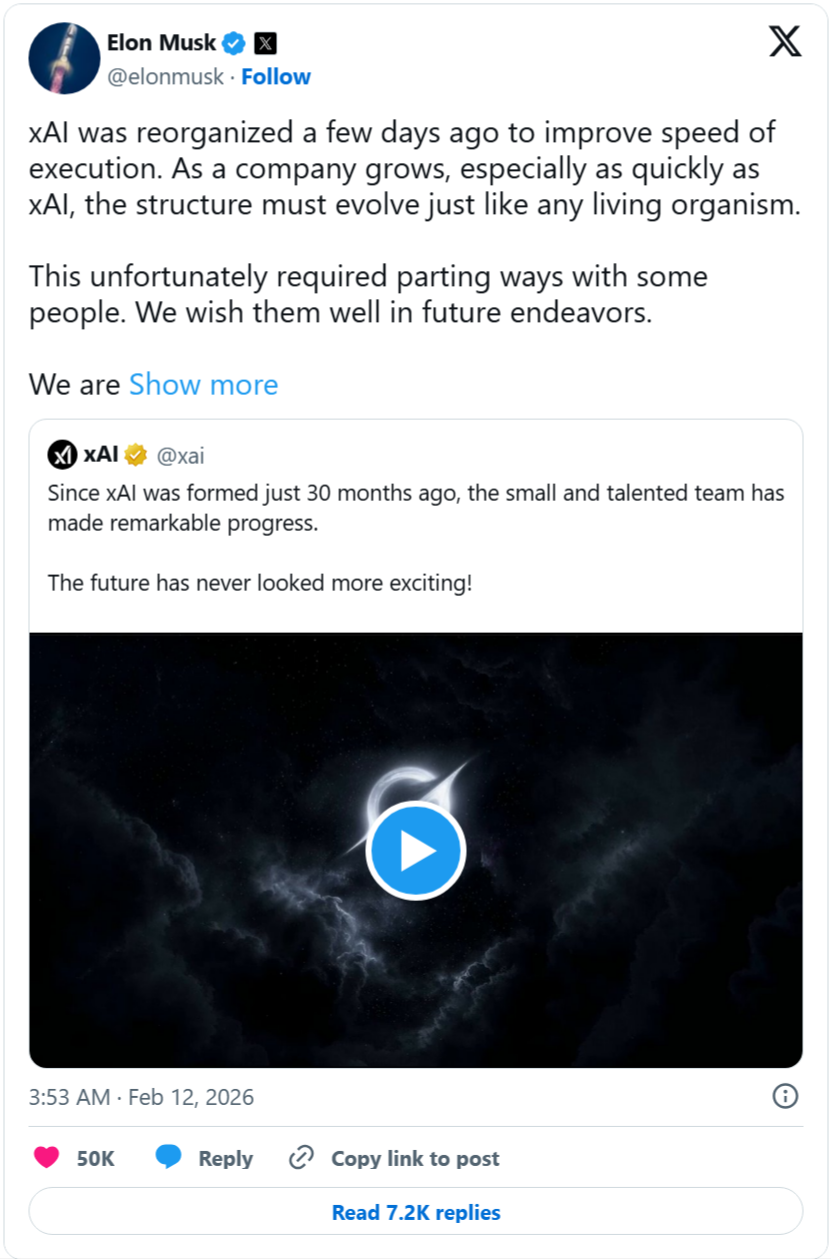This screenshot has height=1259, width=831.
Task: Expand tweet with Show more
Action: [204, 385]
